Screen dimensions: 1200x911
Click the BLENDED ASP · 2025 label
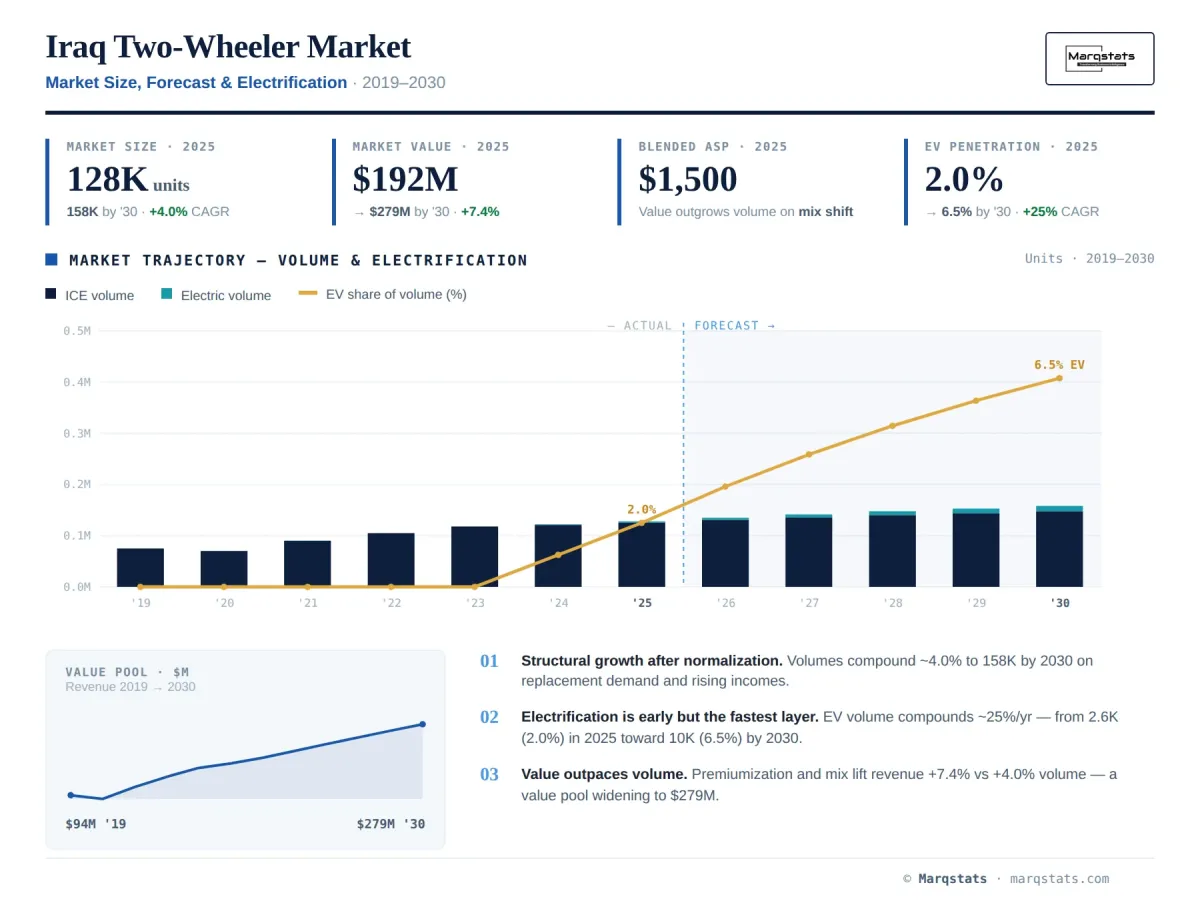713,146
